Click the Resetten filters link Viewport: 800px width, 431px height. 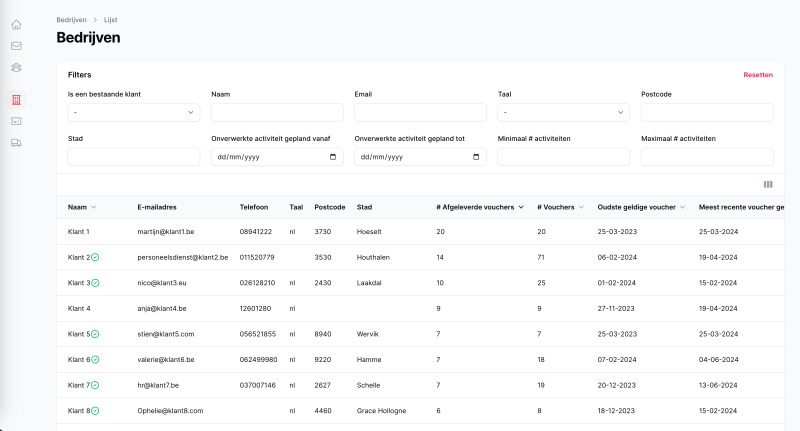(x=757, y=75)
